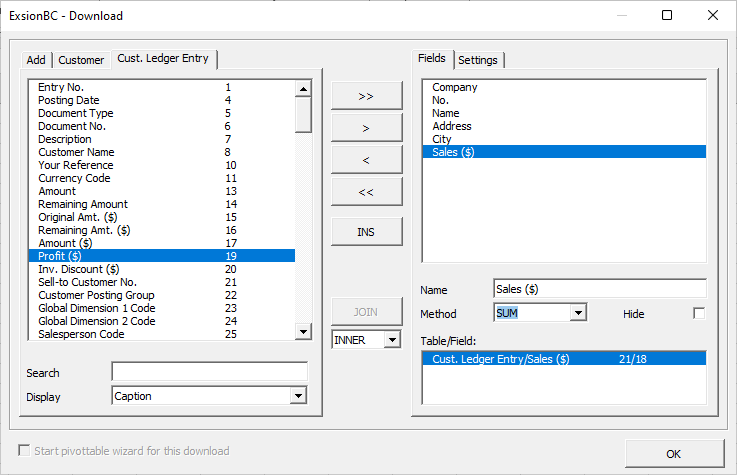Click the >> move all fields button

[367, 96]
